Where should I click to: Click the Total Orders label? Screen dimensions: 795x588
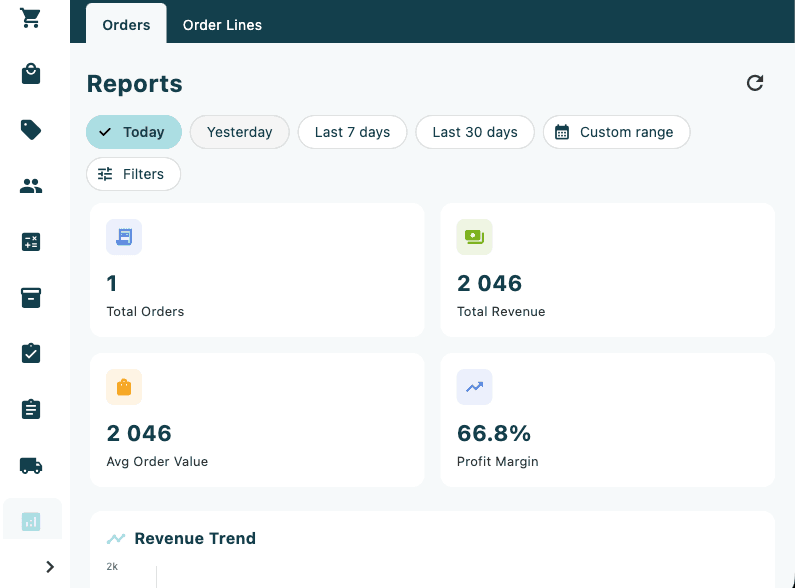(145, 311)
